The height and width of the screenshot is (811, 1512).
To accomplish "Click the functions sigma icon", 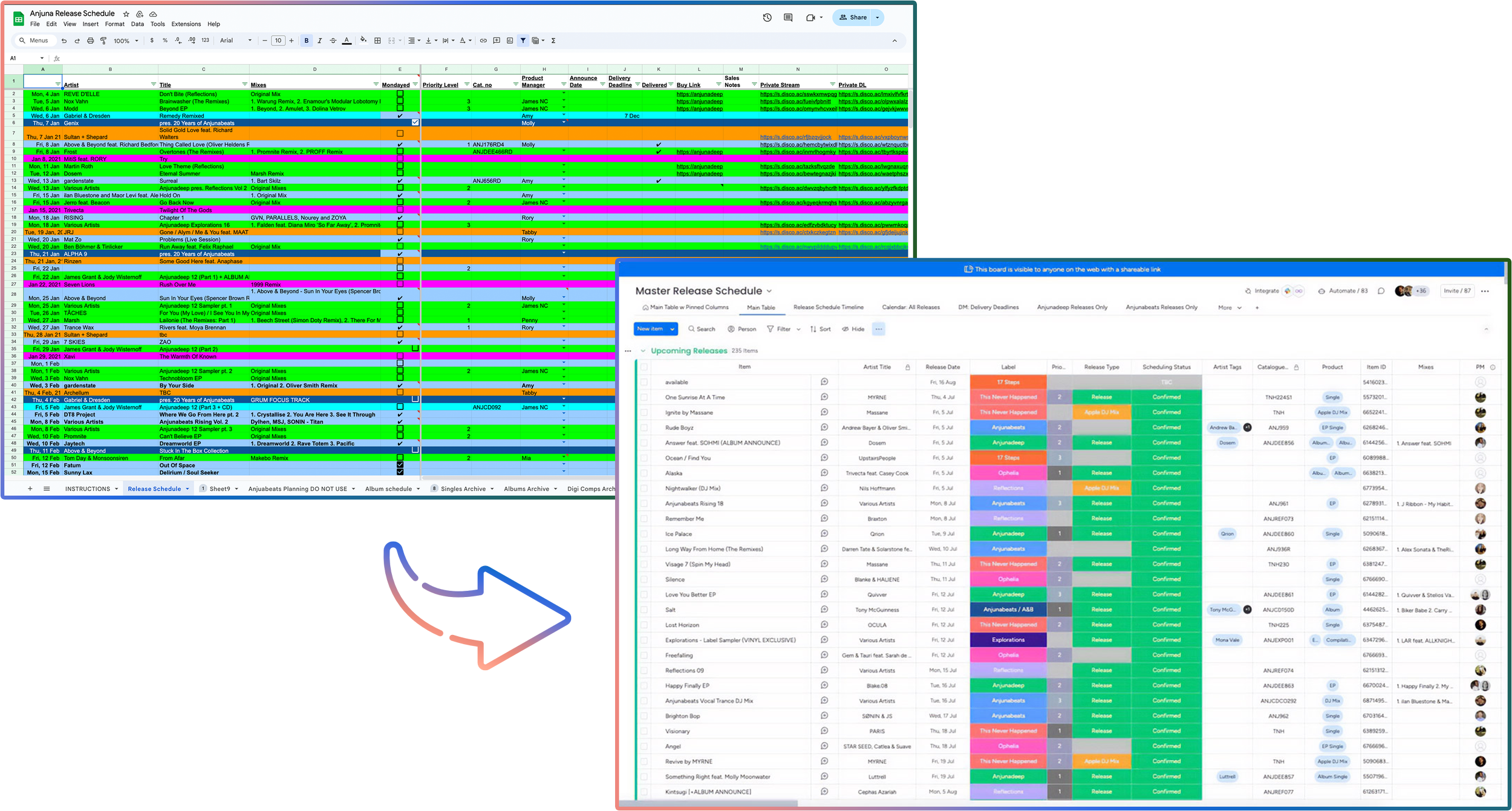I will 553,41.
